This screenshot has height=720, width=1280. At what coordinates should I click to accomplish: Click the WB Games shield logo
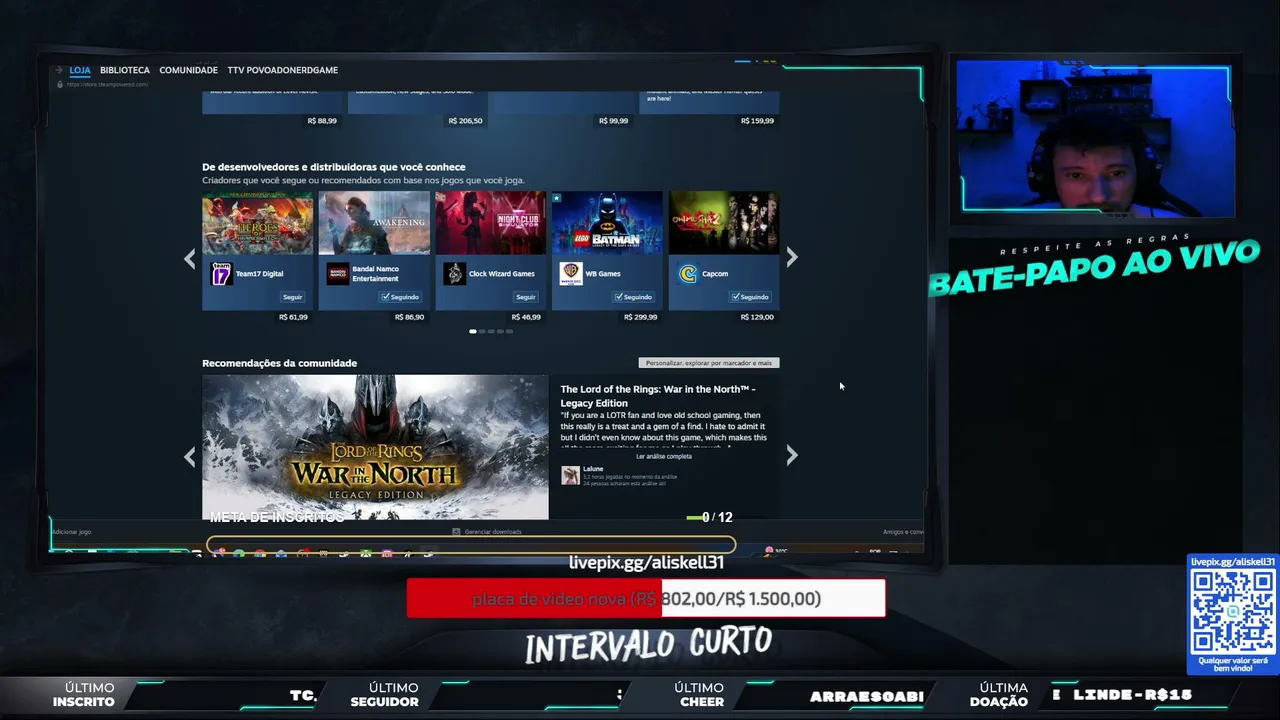tap(571, 273)
